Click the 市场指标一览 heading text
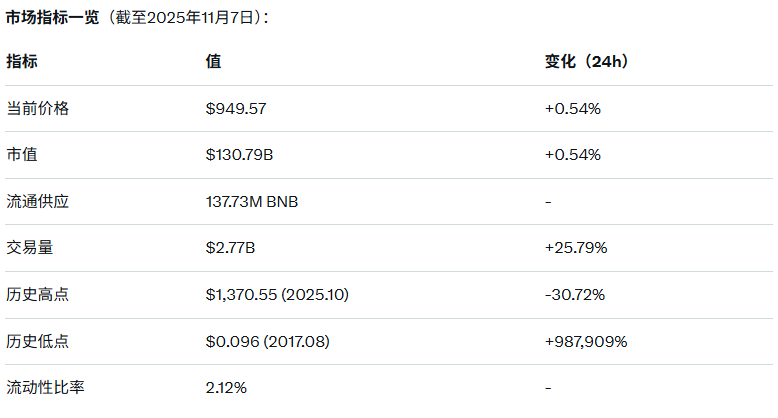This screenshot has height=418, width=778. (53, 18)
